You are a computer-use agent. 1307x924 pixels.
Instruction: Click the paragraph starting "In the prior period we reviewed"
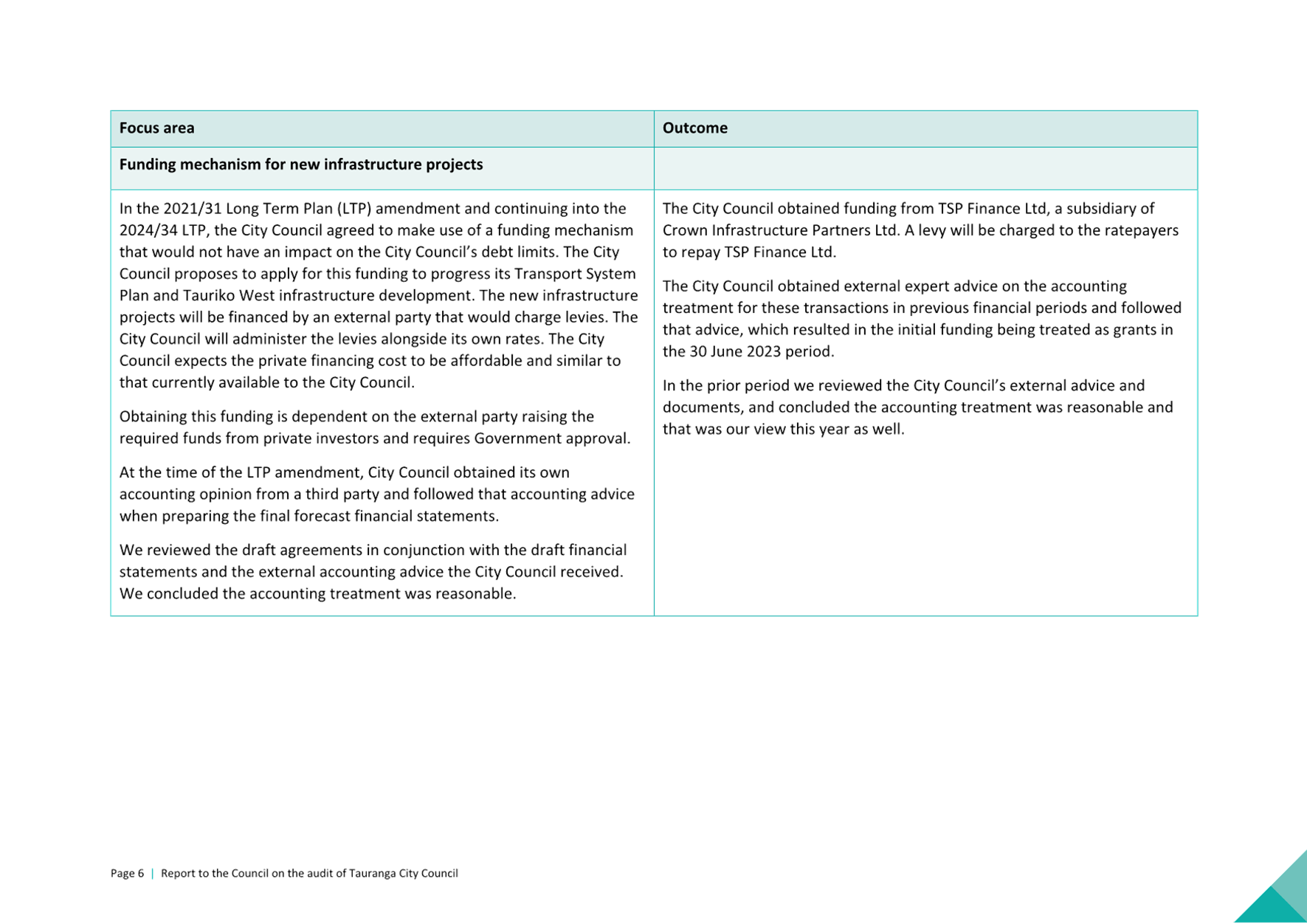(917, 407)
